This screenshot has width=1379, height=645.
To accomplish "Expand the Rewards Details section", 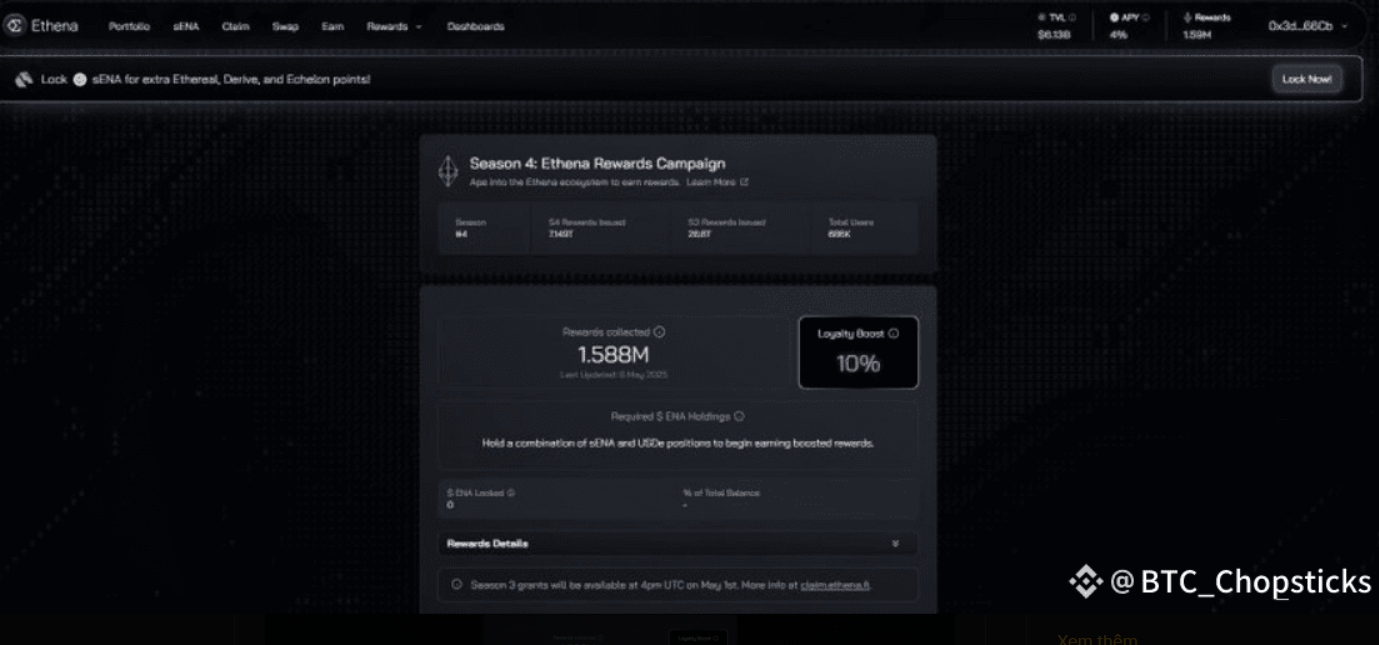I will coord(677,543).
